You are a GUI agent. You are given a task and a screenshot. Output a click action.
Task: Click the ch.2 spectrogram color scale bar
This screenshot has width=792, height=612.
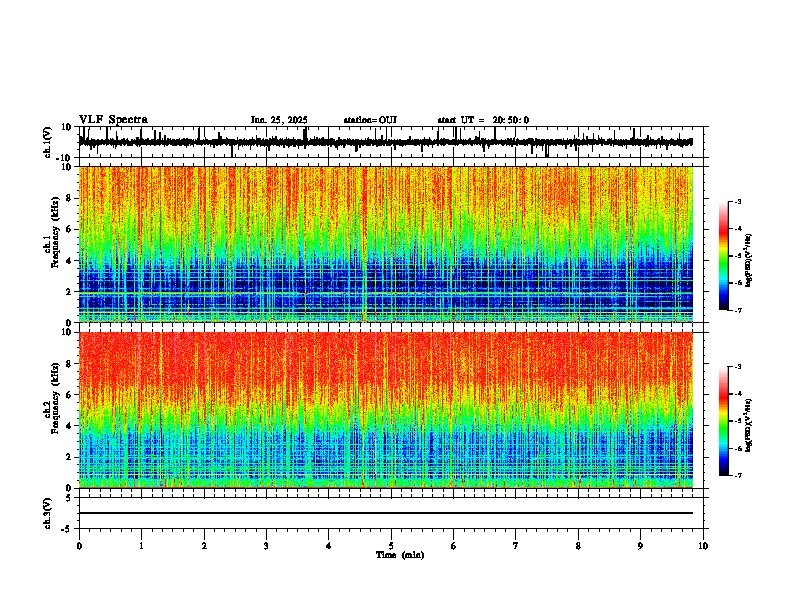(x=724, y=421)
